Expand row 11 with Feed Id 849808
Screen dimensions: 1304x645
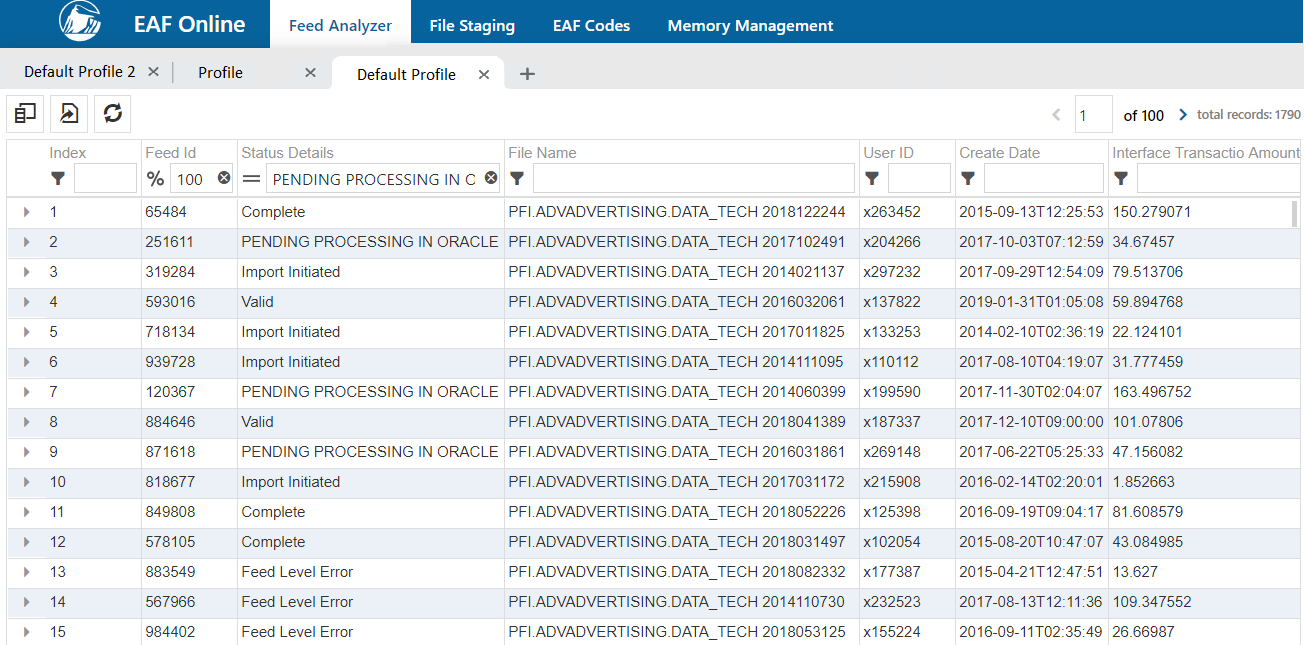coord(26,512)
